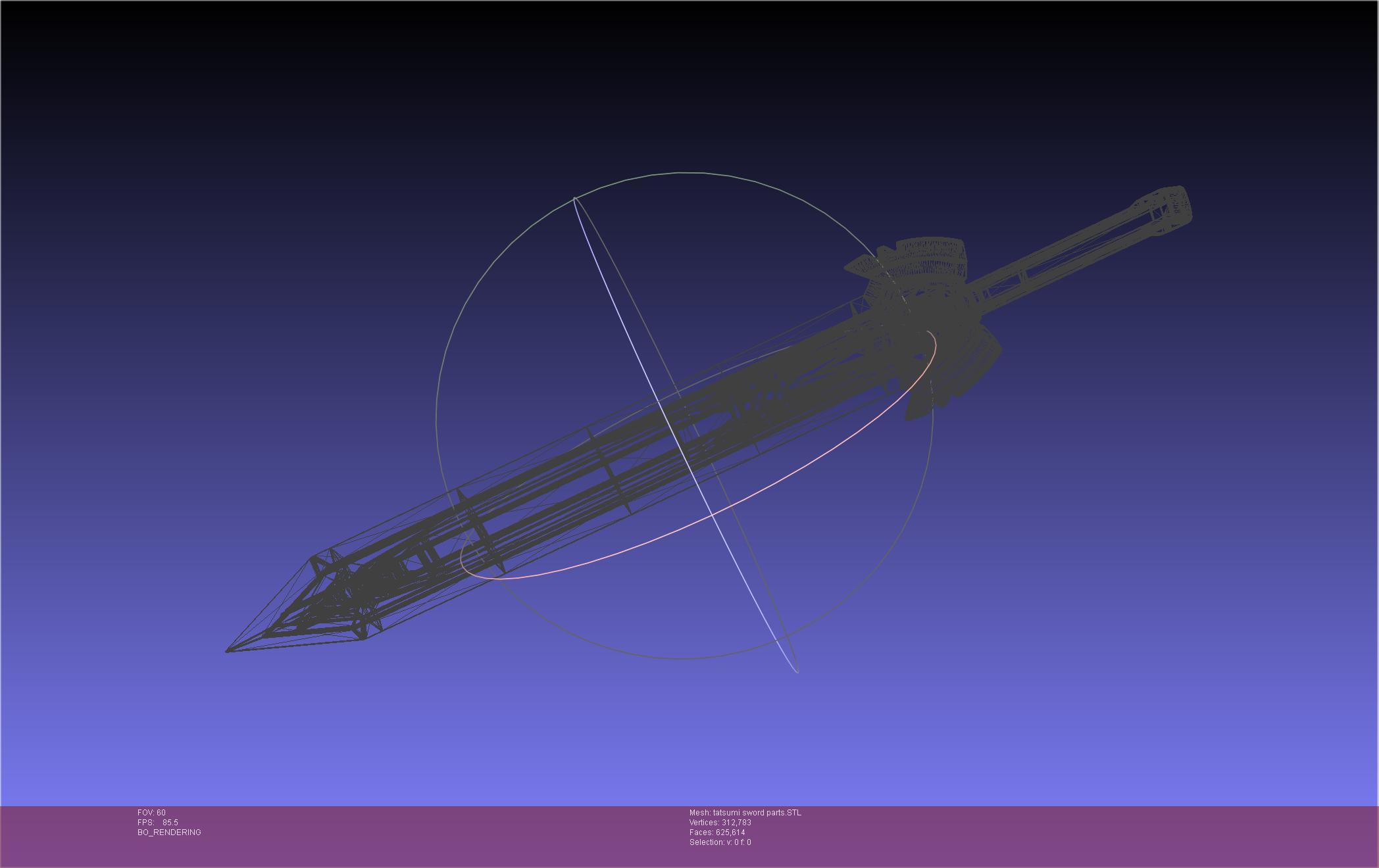The image size is (1379, 868).
Task: Click the sword's wireframe blade tip
Action: [229, 650]
